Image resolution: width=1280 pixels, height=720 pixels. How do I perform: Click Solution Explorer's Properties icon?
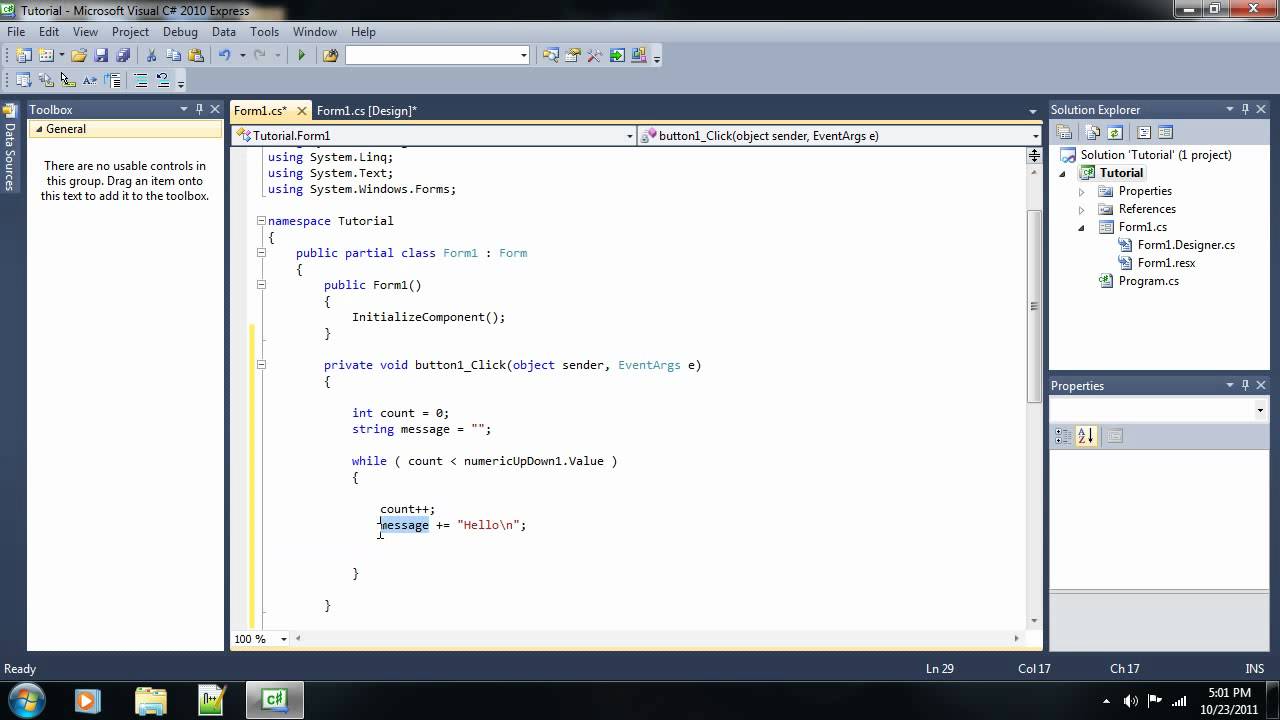pyautogui.click(x=1065, y=132)
